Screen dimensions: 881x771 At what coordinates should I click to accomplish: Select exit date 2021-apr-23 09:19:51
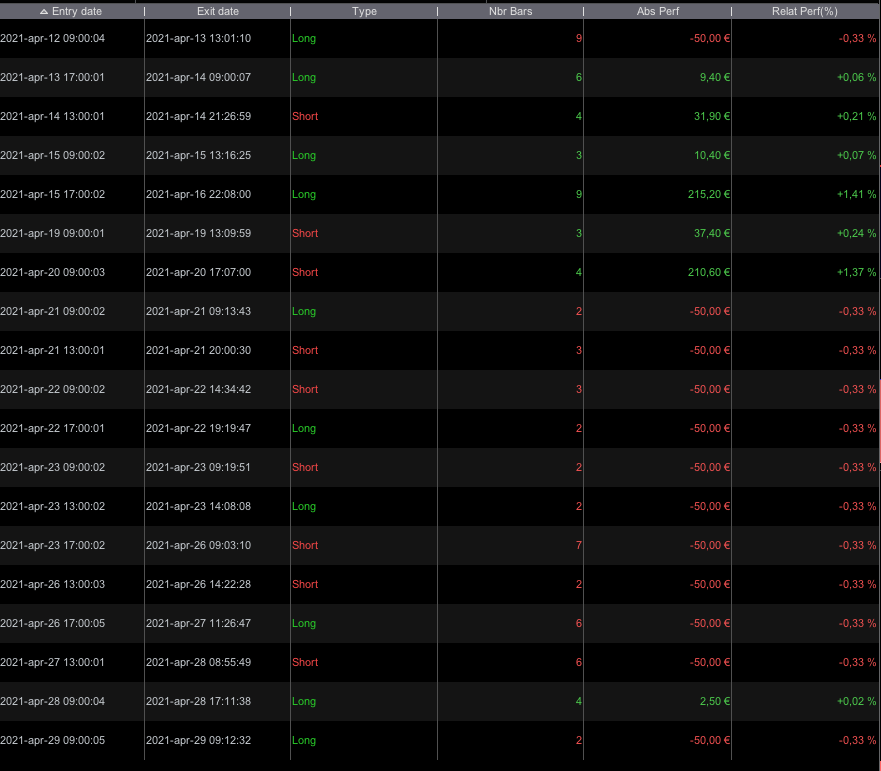click(198, 468)
